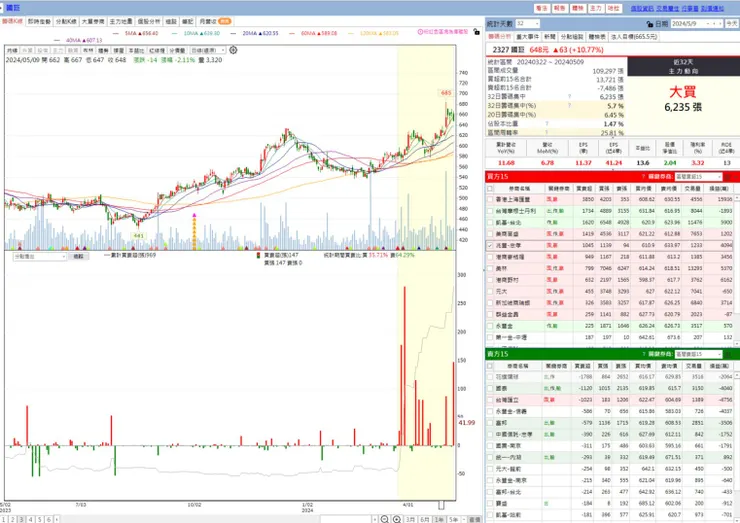Click the button beside the 分點進出 dropdown

78,256
